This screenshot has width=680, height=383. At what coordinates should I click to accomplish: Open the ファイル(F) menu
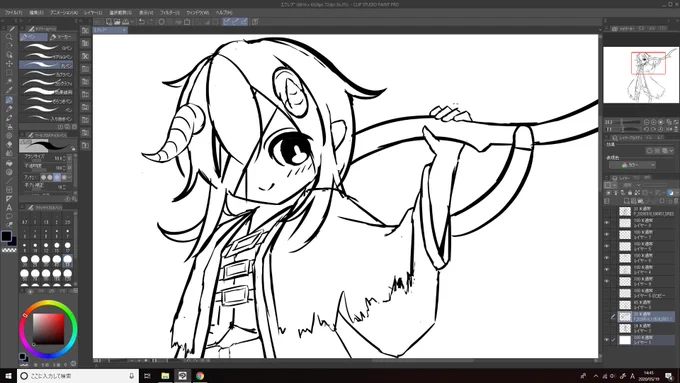tap(13, 13)
